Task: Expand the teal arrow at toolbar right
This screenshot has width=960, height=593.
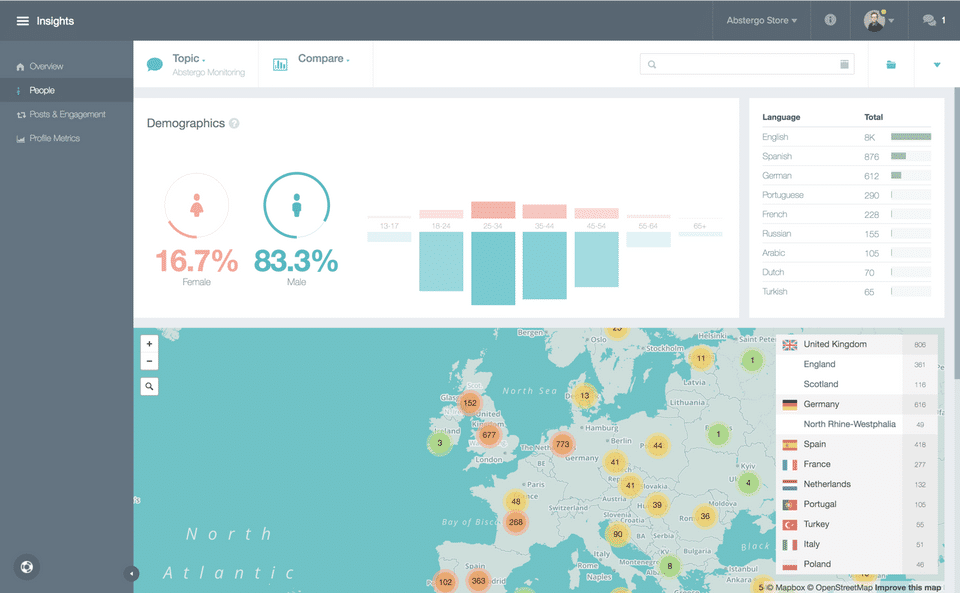Action: tap(937, 64)
